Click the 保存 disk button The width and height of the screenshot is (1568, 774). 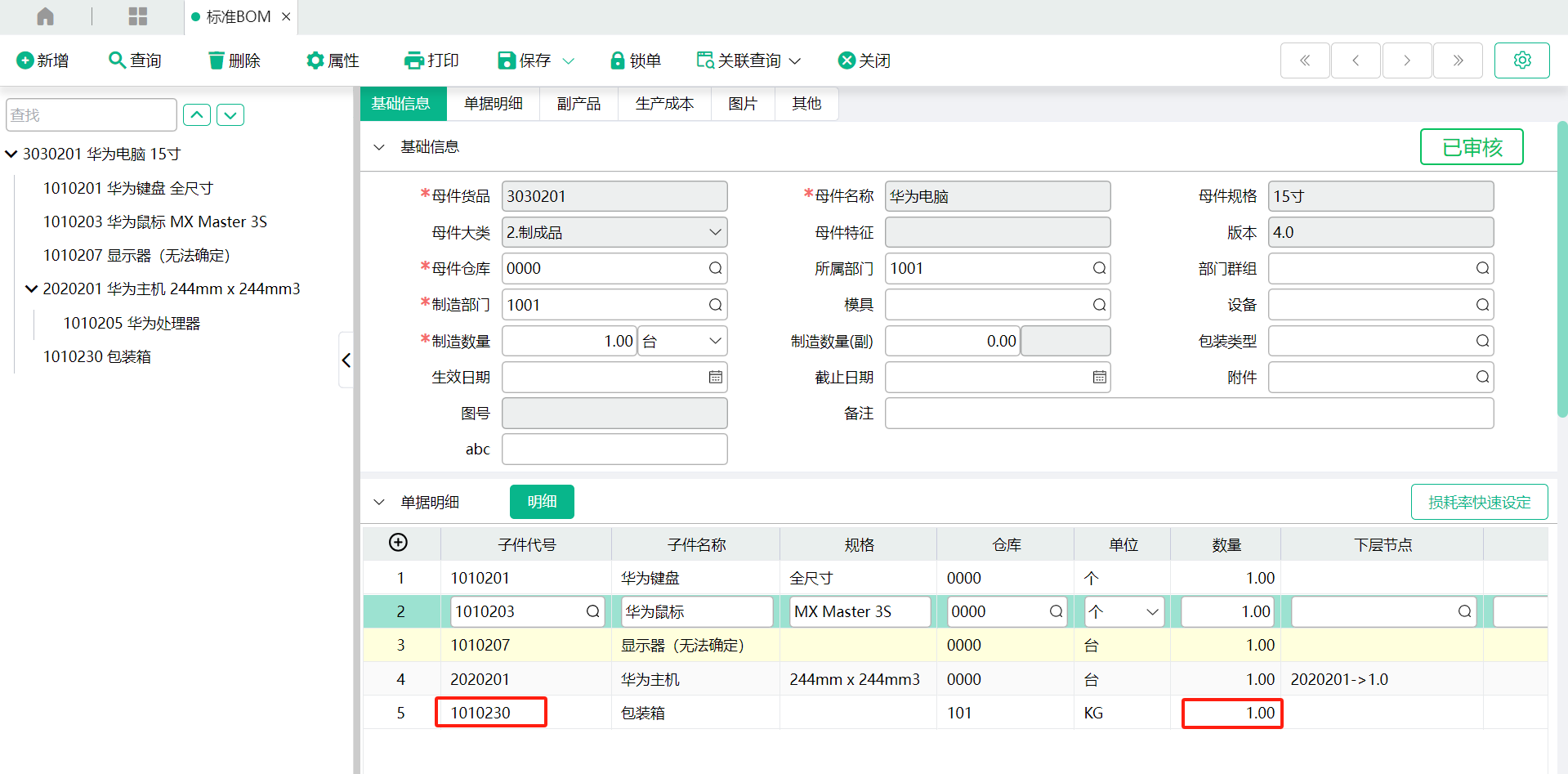525,60
